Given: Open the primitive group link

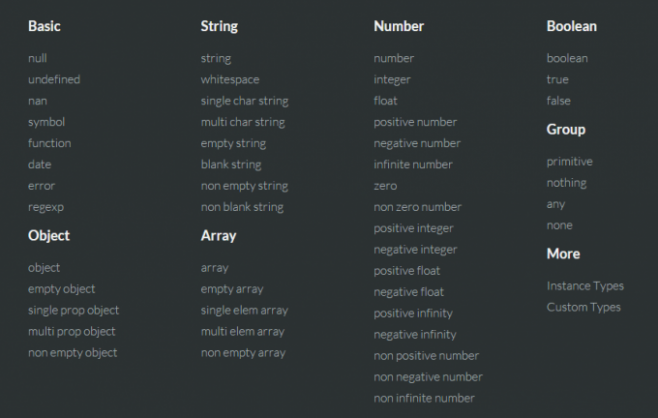Looking at the screenshot, I should point(569,162).
